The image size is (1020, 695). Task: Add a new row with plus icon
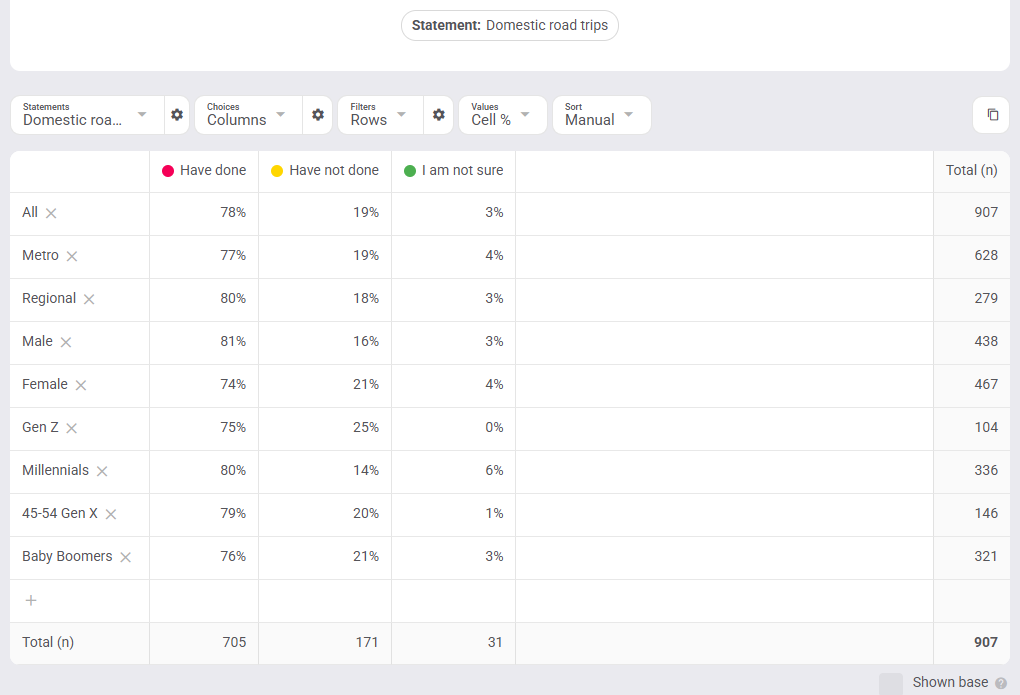pyautogui.click(x=31, y=600)
